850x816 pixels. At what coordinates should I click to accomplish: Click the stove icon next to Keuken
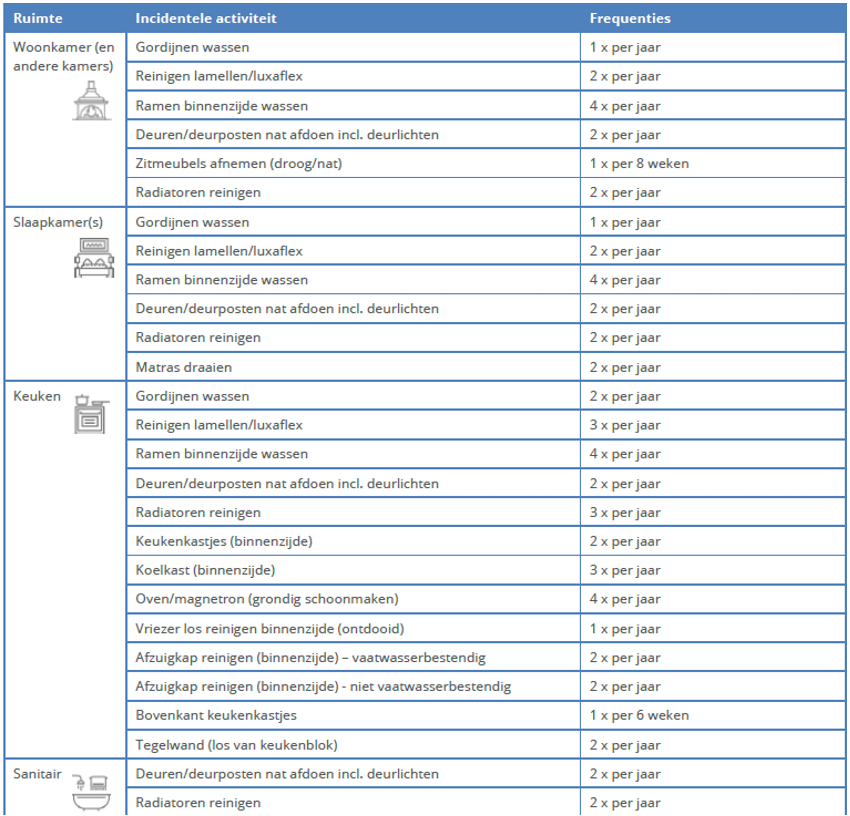(x=90, y=413)
